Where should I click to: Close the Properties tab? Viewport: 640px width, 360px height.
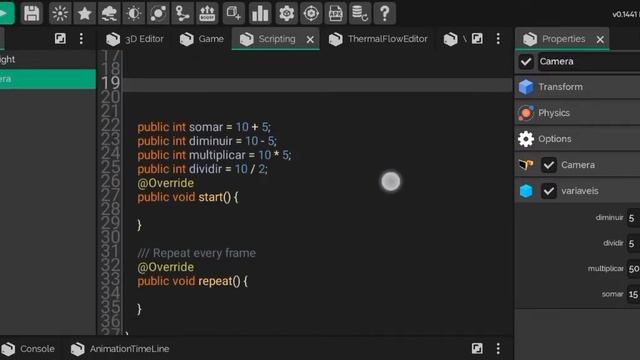tap(600, 40)
